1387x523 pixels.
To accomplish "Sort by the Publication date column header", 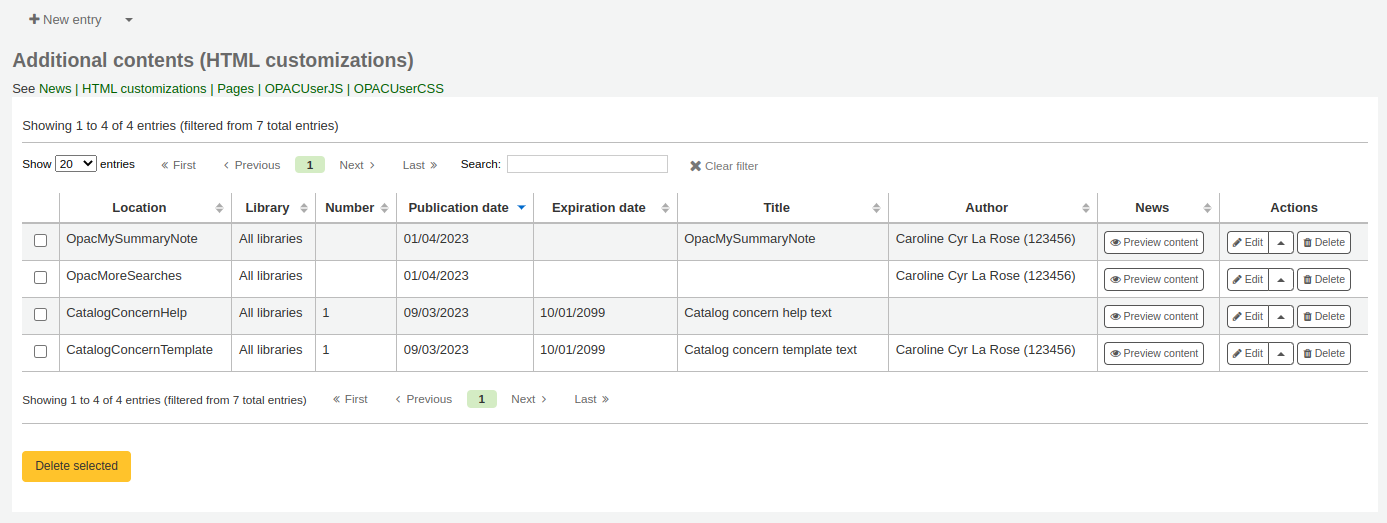I will tap(465, 208).
